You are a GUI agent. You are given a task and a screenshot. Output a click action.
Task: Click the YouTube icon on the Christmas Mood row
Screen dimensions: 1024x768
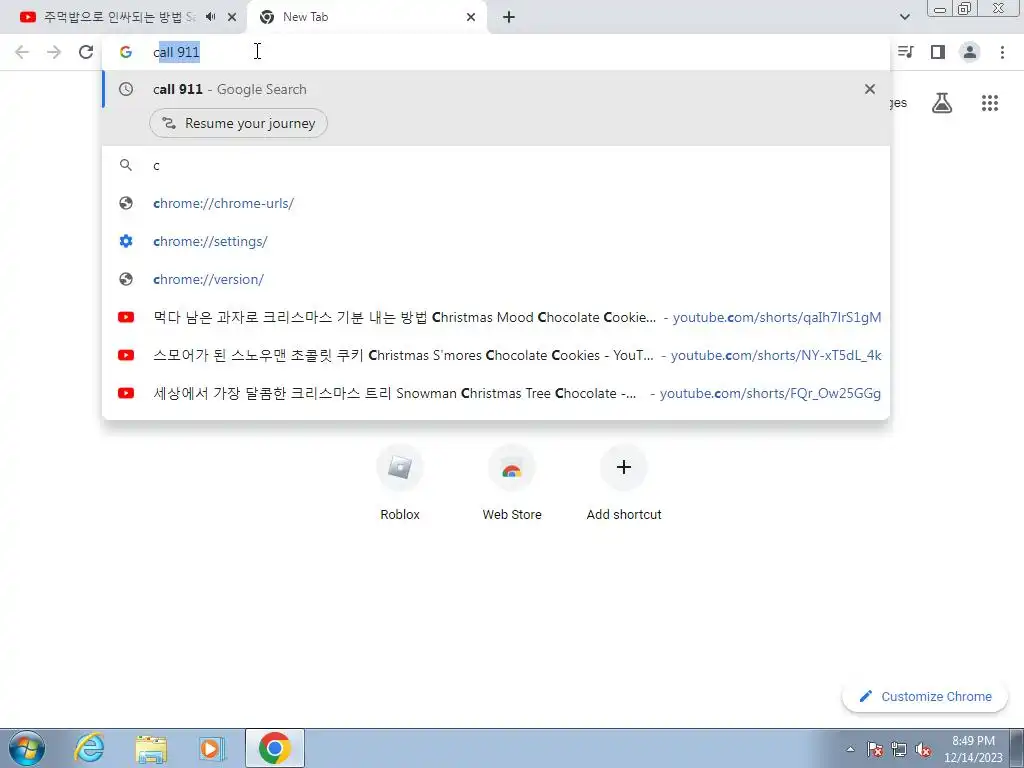coord(126,317)
